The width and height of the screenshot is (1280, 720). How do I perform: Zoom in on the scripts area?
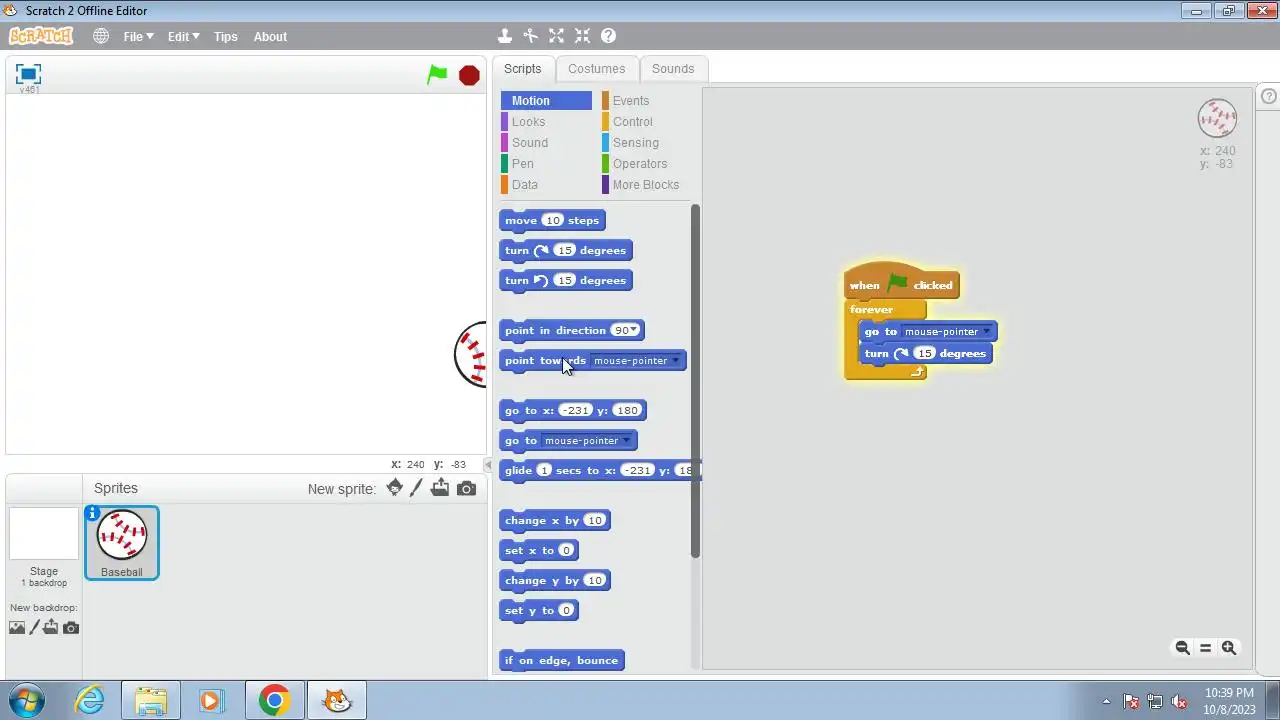click(x=1229, y=648)
